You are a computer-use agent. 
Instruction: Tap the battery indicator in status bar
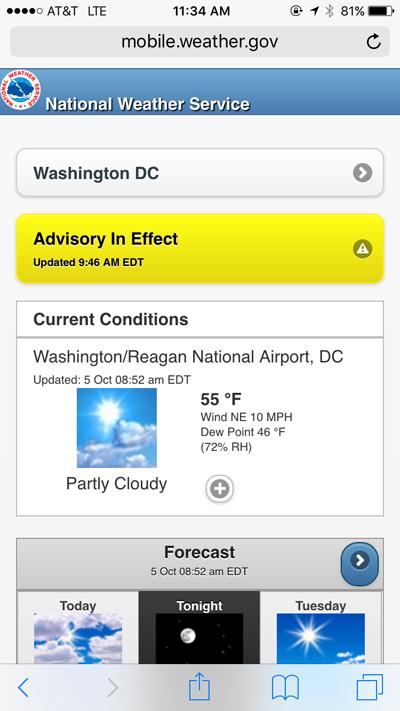click(381, 11)
